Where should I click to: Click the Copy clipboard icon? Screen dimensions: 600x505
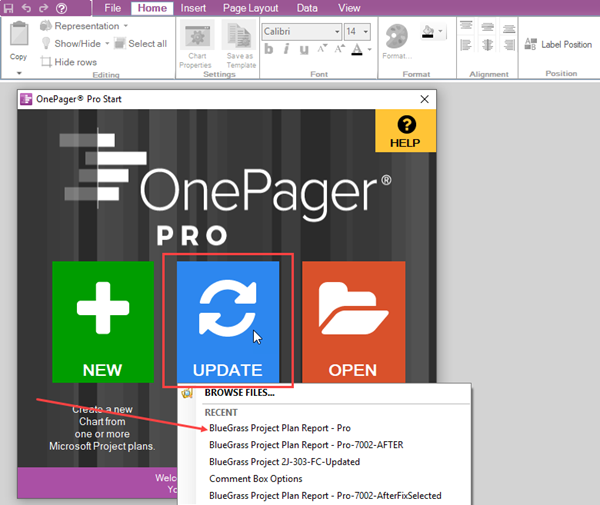(19, 34)
